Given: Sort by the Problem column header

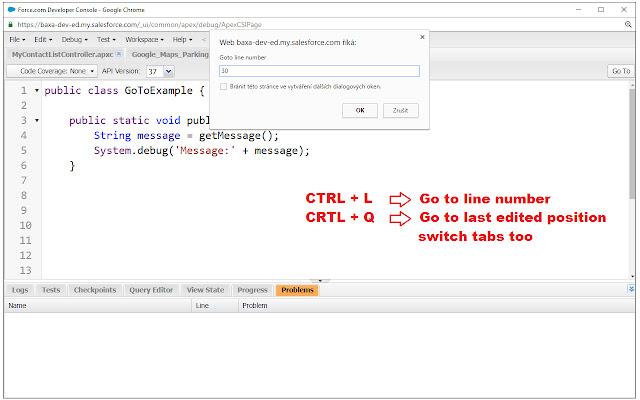Looking at the screenshot, I should click(436, 306).
